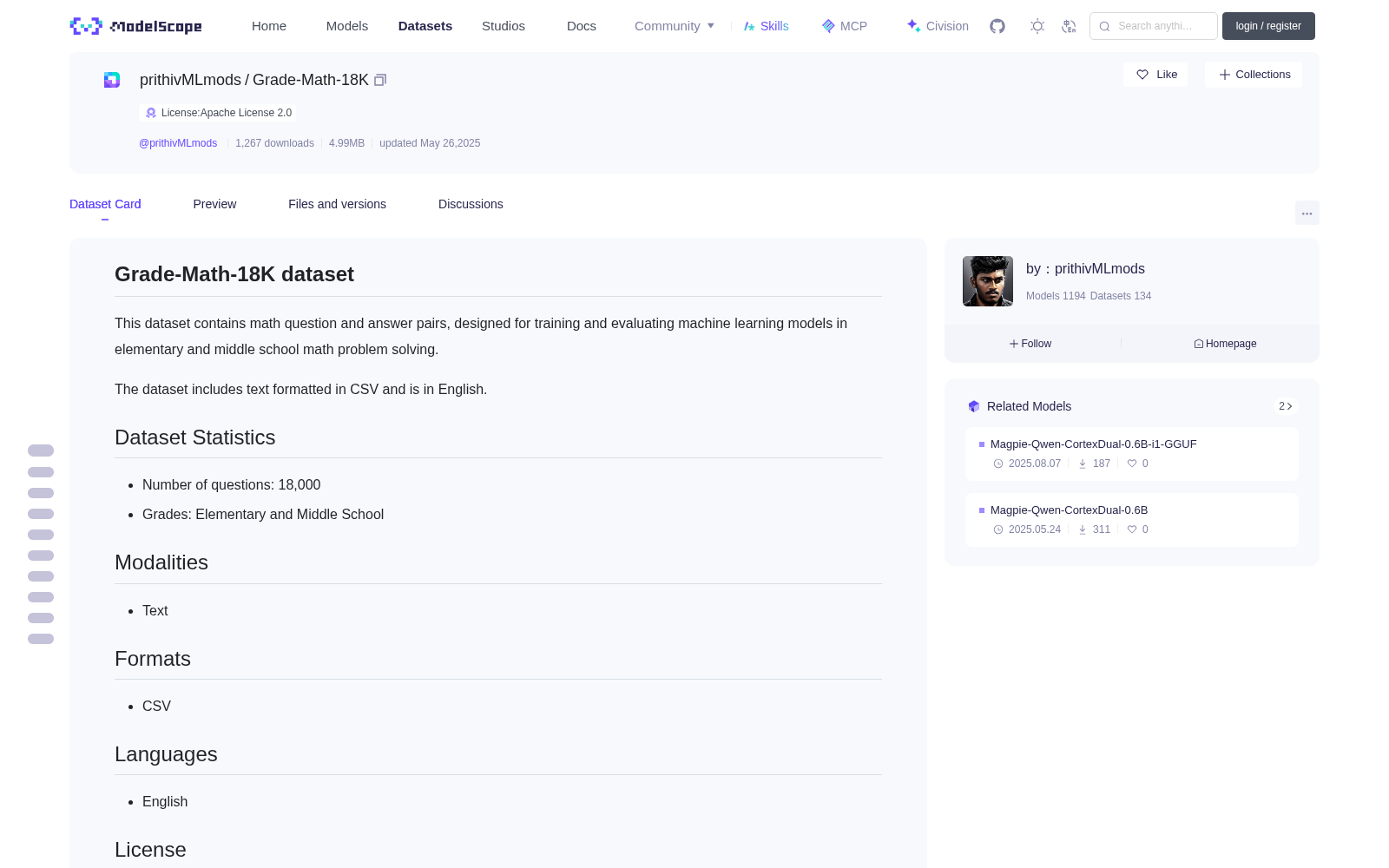Viewport: 1389px width, 868px height.
Task: Open the Models nav item
Action: 347,26
